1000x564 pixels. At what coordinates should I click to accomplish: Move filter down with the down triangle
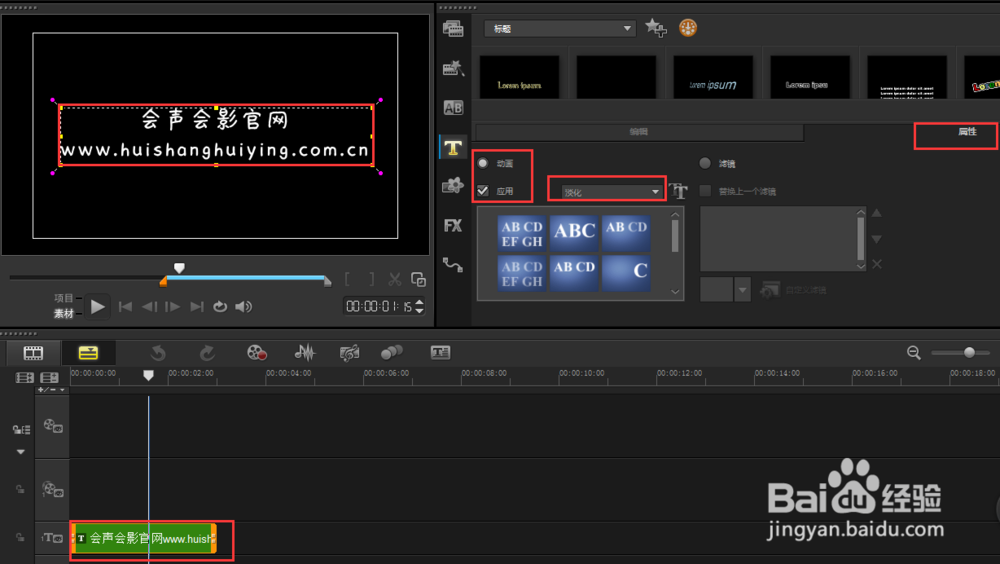pos(877,239)
